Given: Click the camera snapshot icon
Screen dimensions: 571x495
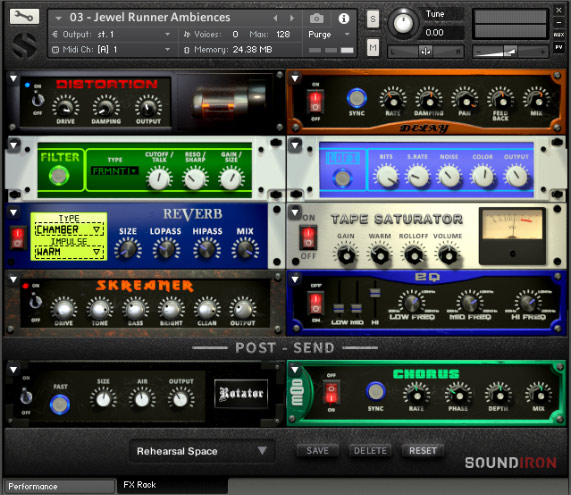Looking at the screenshot, I should pos(316,18).
